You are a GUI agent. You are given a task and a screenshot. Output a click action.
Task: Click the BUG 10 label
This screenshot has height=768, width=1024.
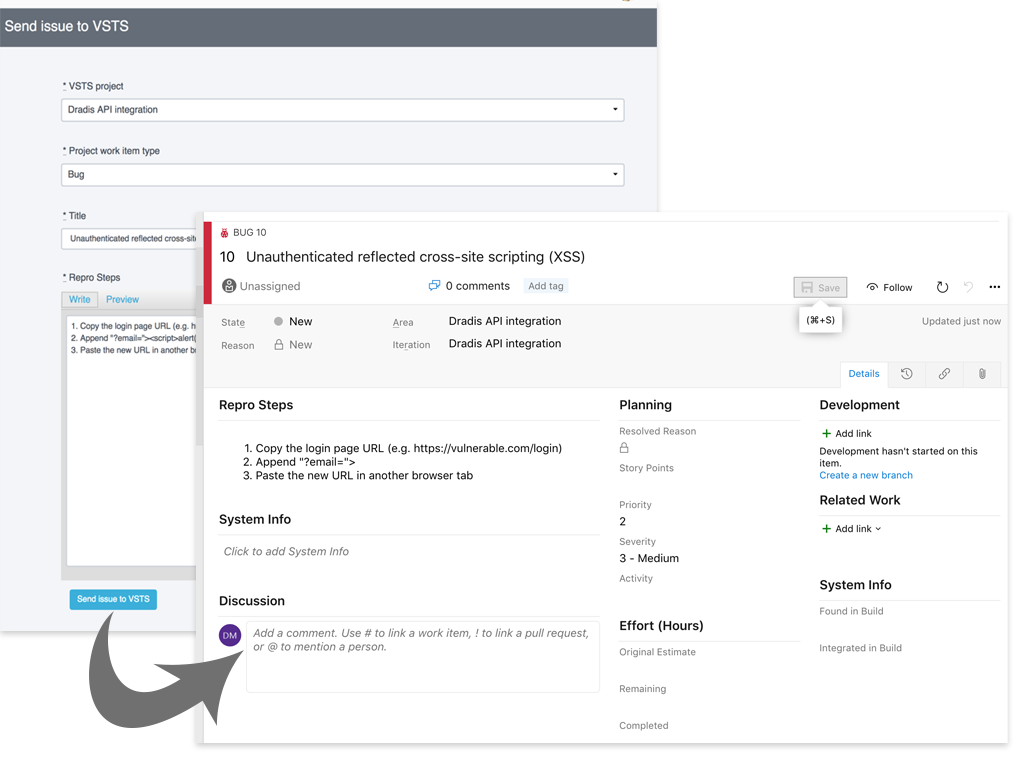coord(249,232)
